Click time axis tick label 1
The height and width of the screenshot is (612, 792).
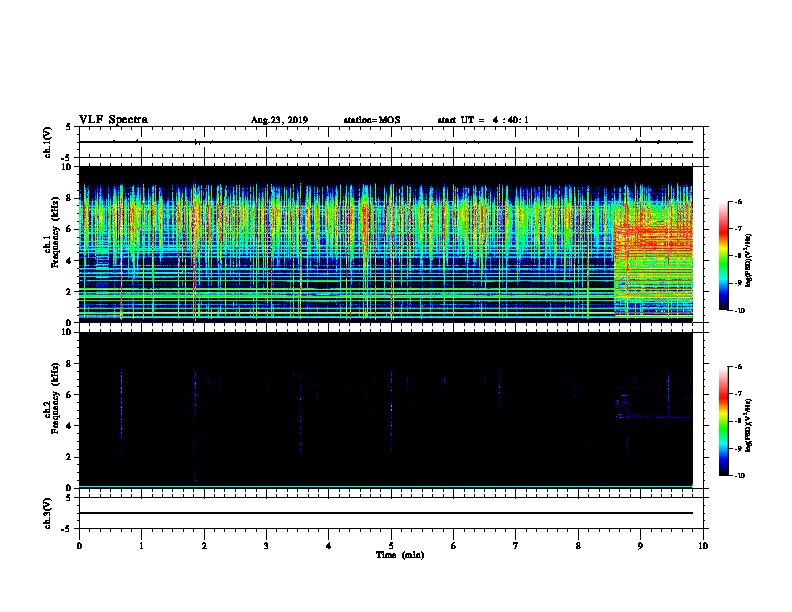pyautogui.click(x=141, y=546)
